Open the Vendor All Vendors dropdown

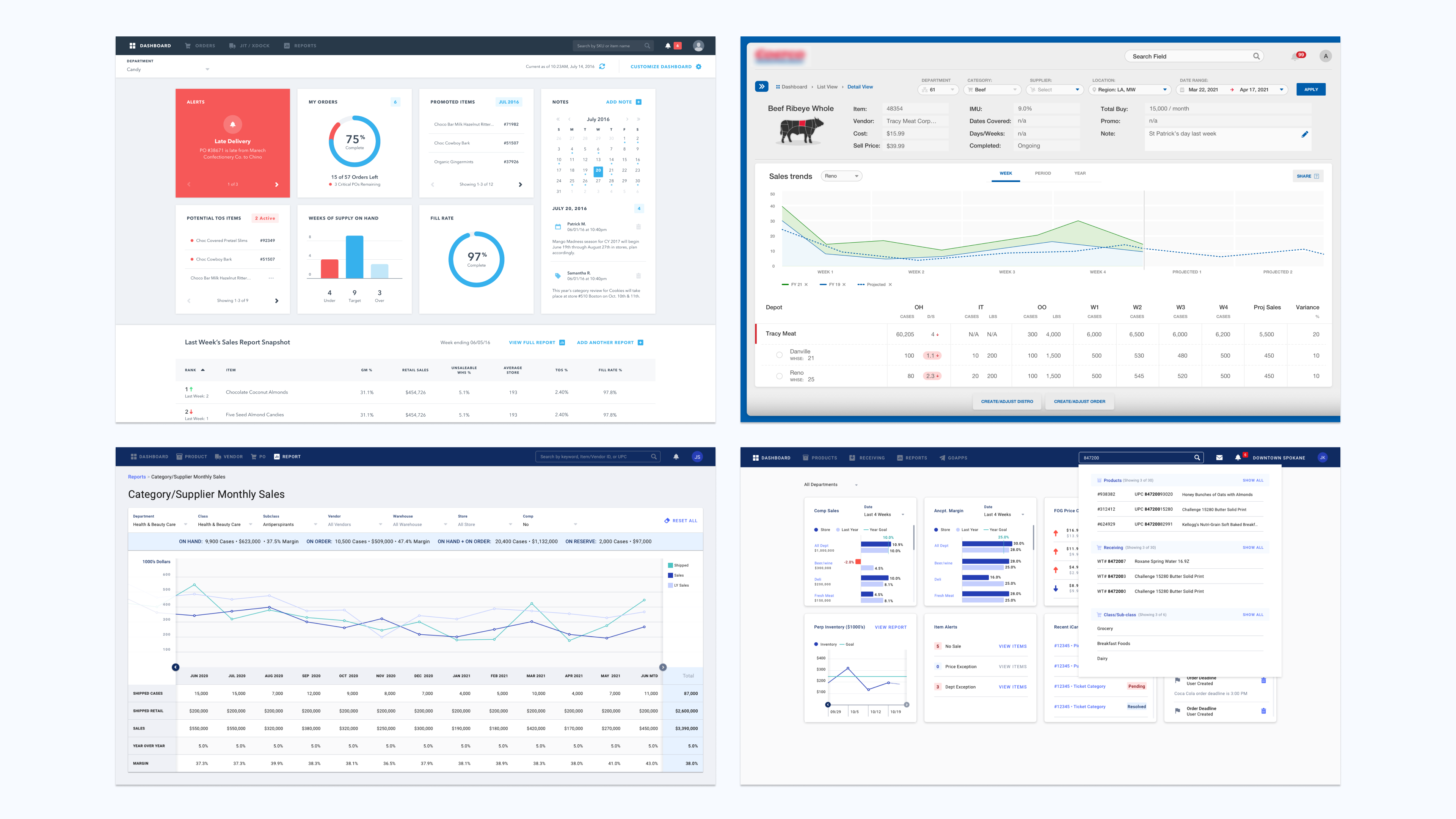355,524
